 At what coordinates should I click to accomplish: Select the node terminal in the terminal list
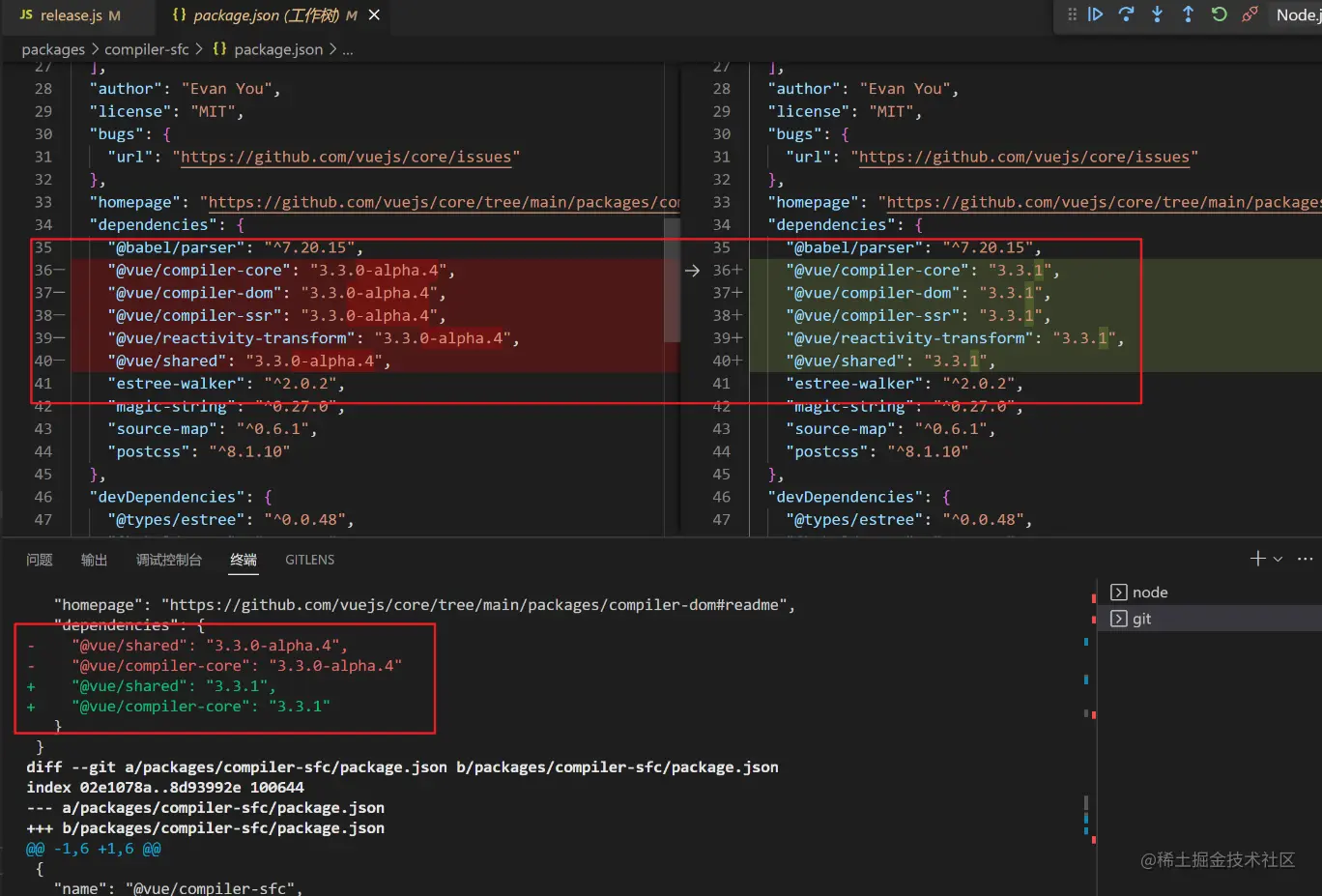click(x=1149, y=593)
